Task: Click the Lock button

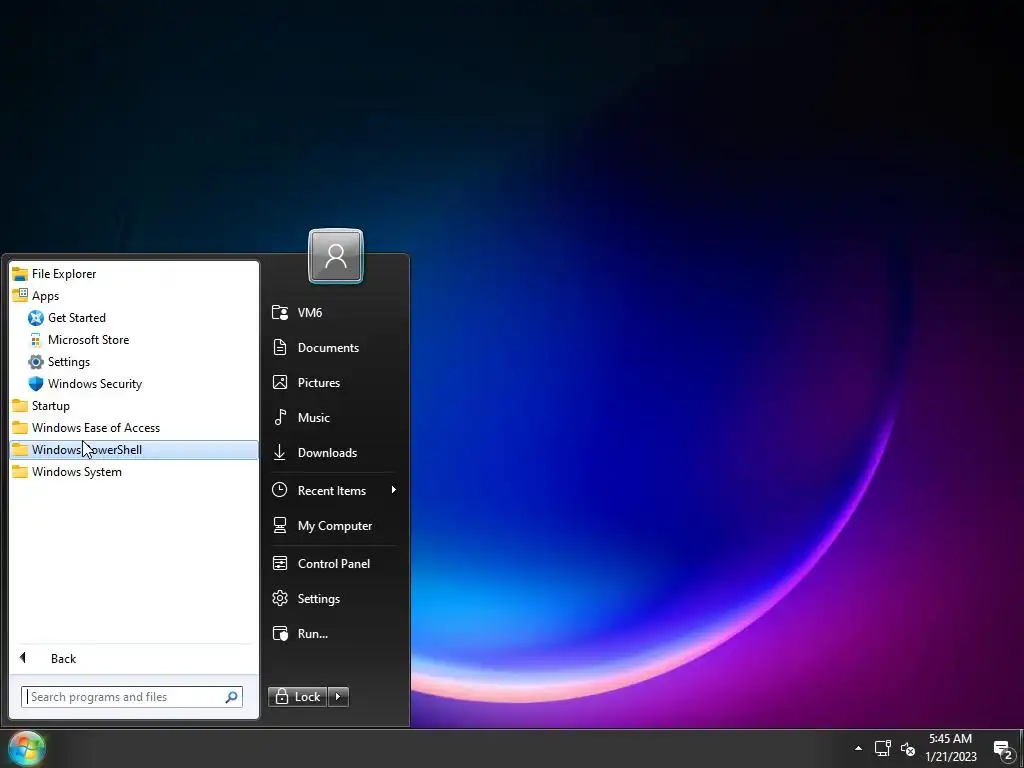Action: coord(298,697)
